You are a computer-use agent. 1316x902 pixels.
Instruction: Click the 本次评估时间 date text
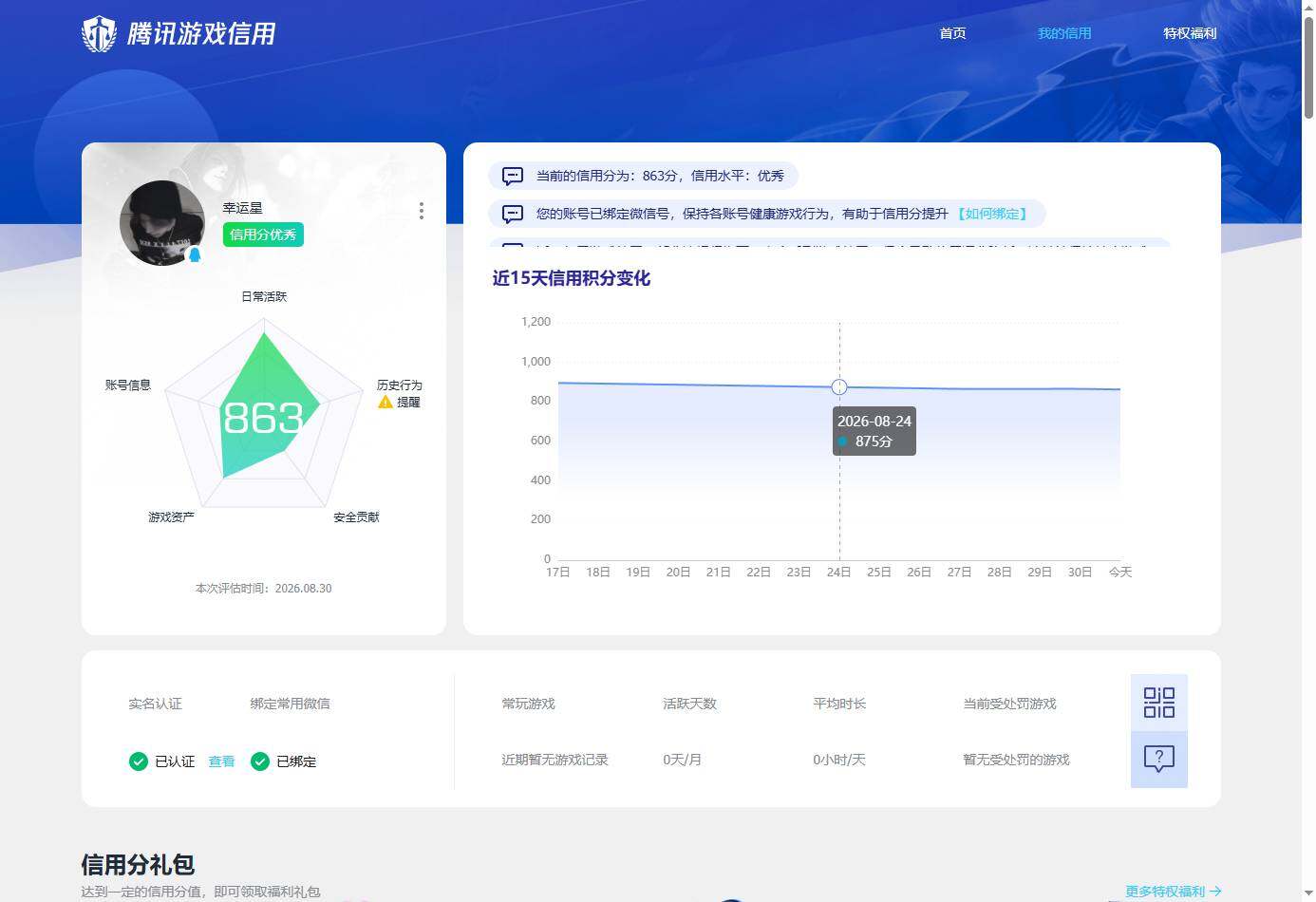264,589
